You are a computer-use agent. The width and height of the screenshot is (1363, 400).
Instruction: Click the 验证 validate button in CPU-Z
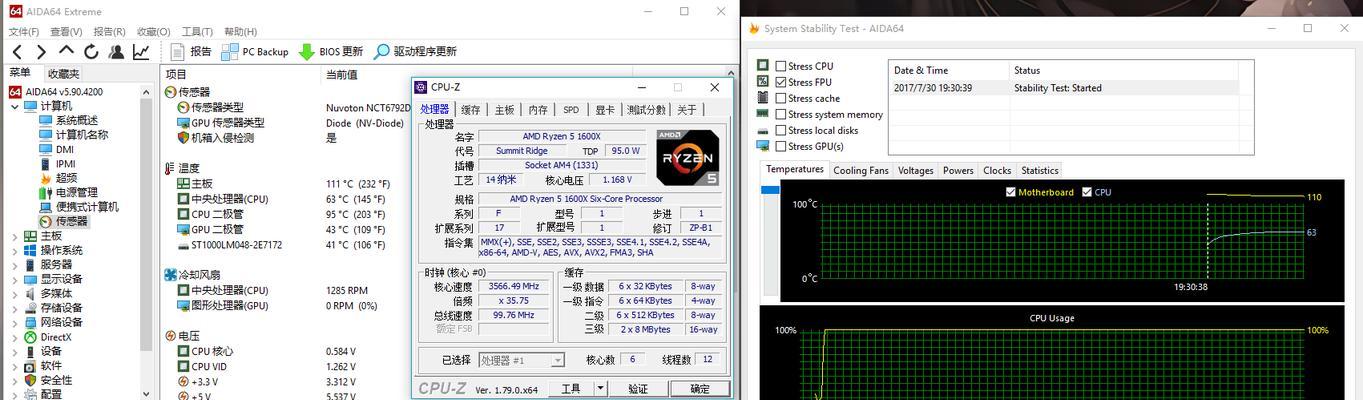coord(638,389)
